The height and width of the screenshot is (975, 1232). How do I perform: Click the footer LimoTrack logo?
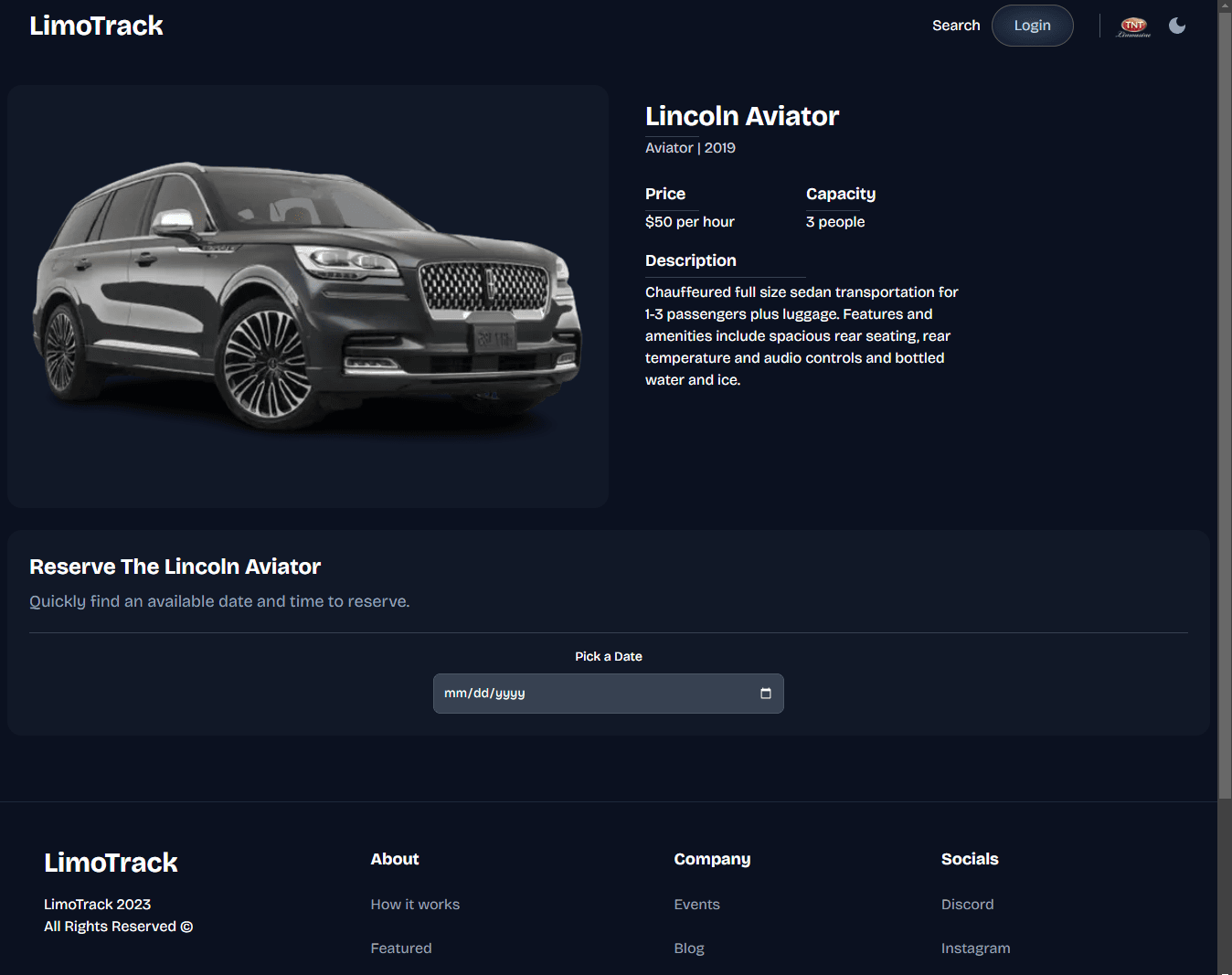point(111,863)
